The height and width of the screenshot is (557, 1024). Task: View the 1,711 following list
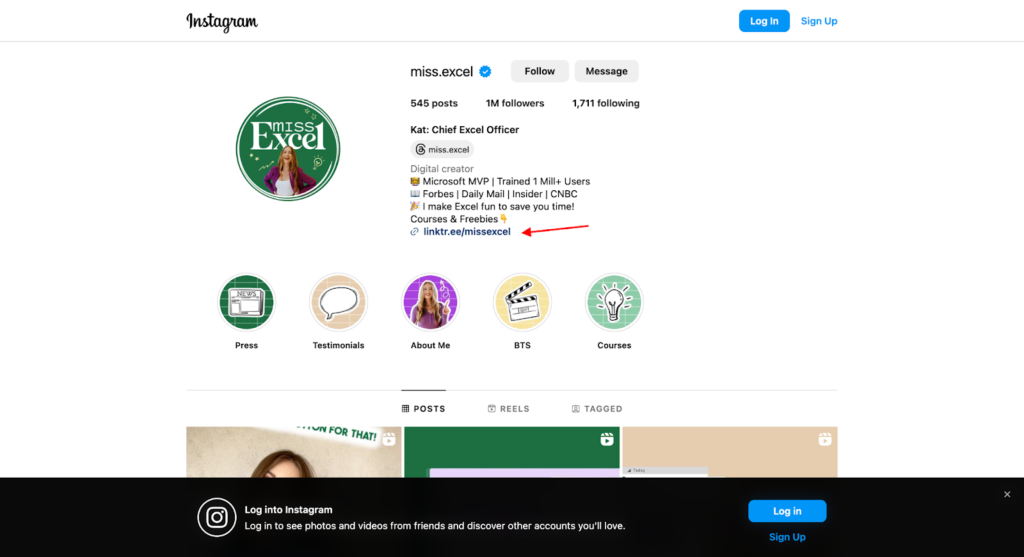pos(605,103)
